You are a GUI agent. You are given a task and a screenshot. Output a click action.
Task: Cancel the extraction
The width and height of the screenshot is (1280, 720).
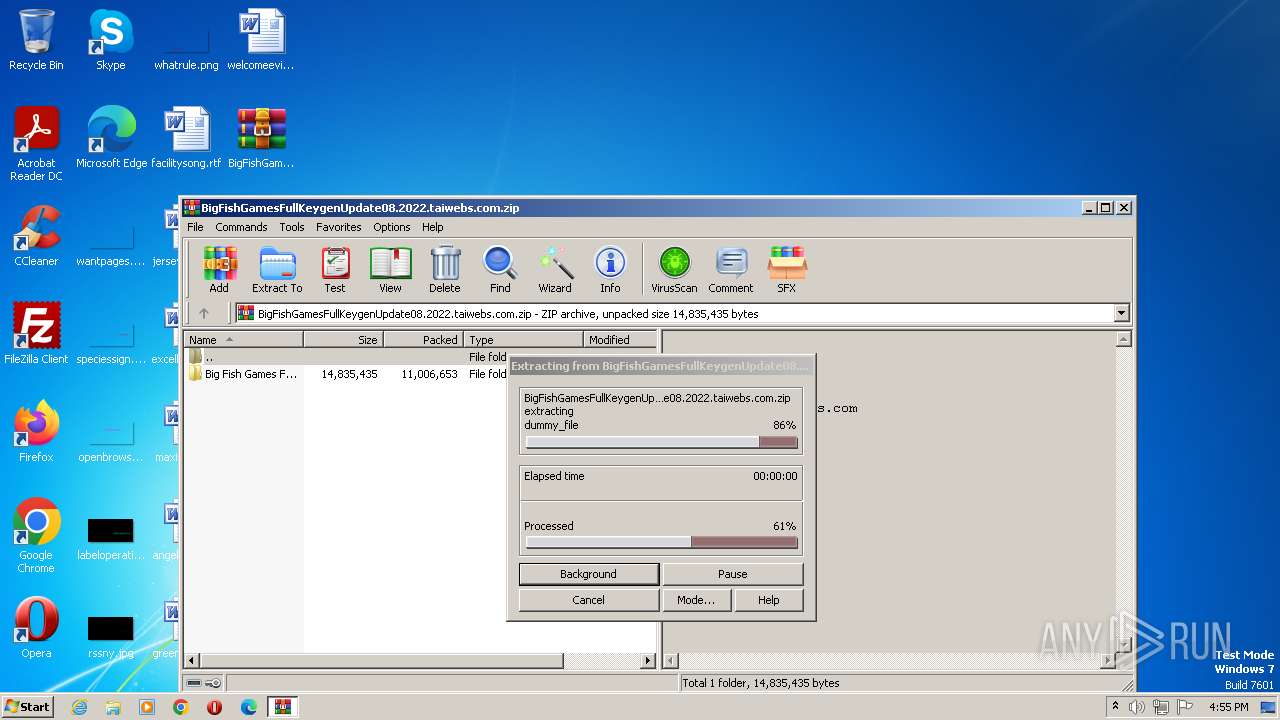point(588,600)
